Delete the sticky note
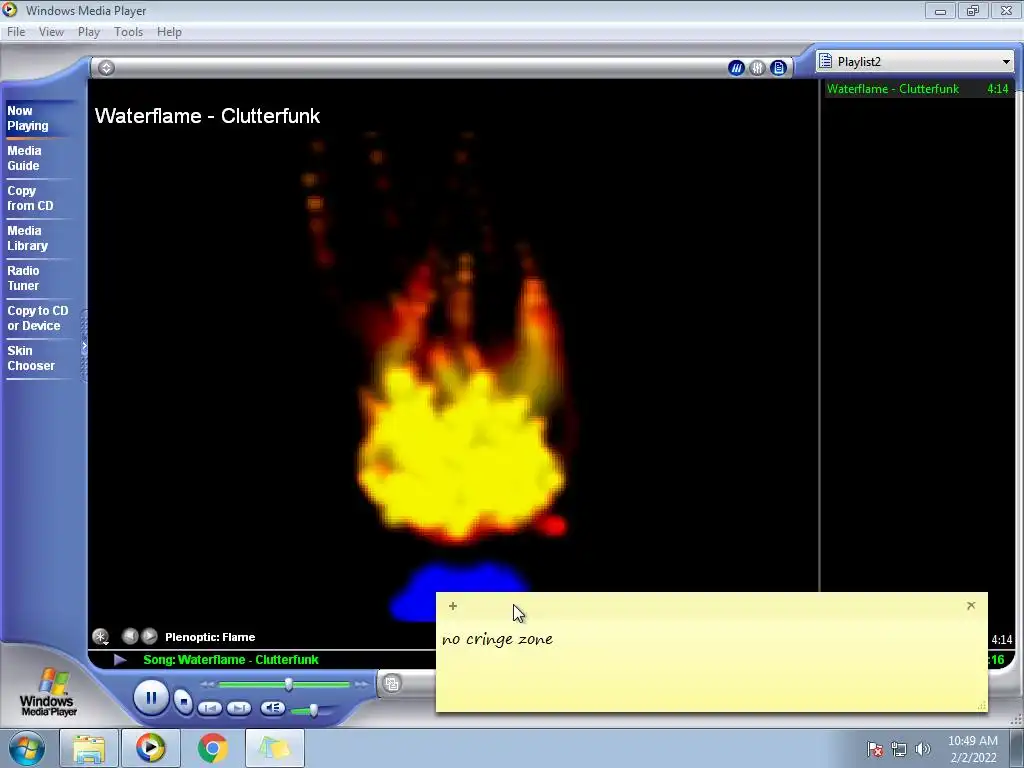This screenshot has height=768, width=1024. point(971,605)
